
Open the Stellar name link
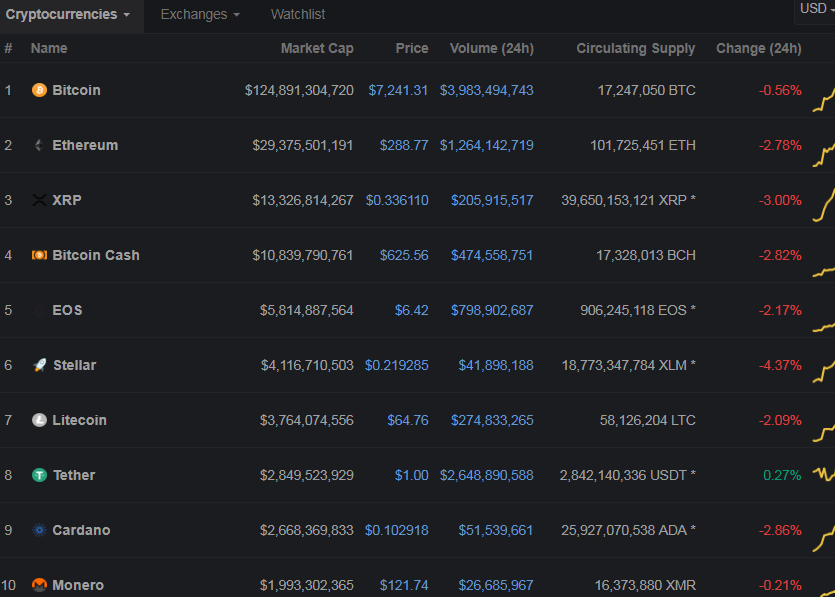75,365
